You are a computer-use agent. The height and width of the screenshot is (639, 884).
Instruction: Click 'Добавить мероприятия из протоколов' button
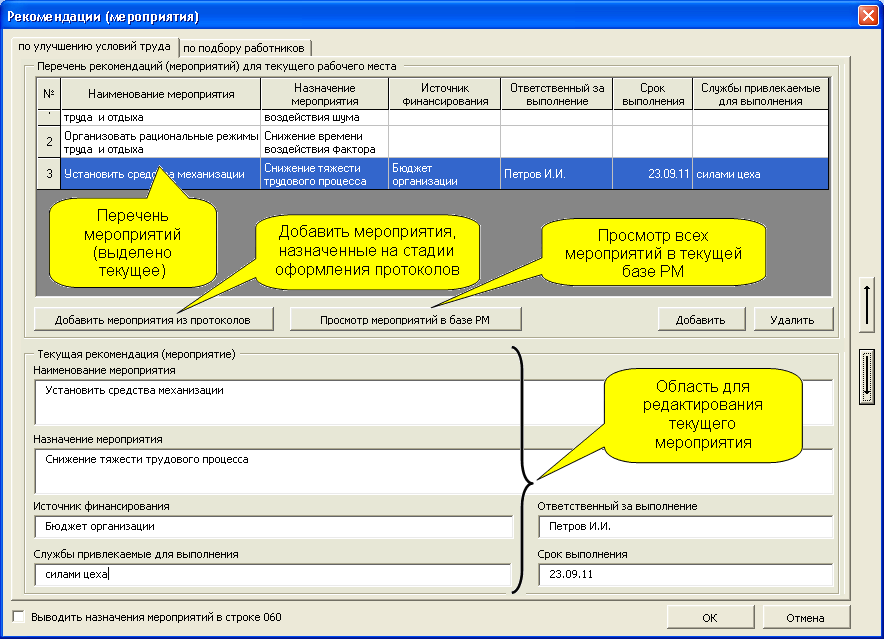pos(153,320)
